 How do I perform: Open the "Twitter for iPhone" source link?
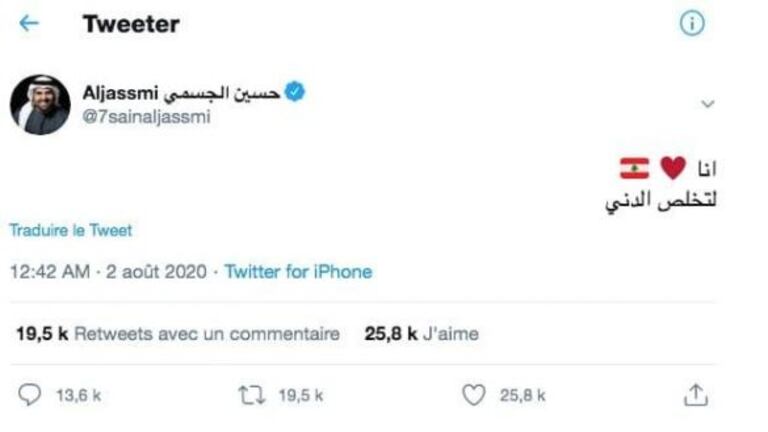coord(298,272)
